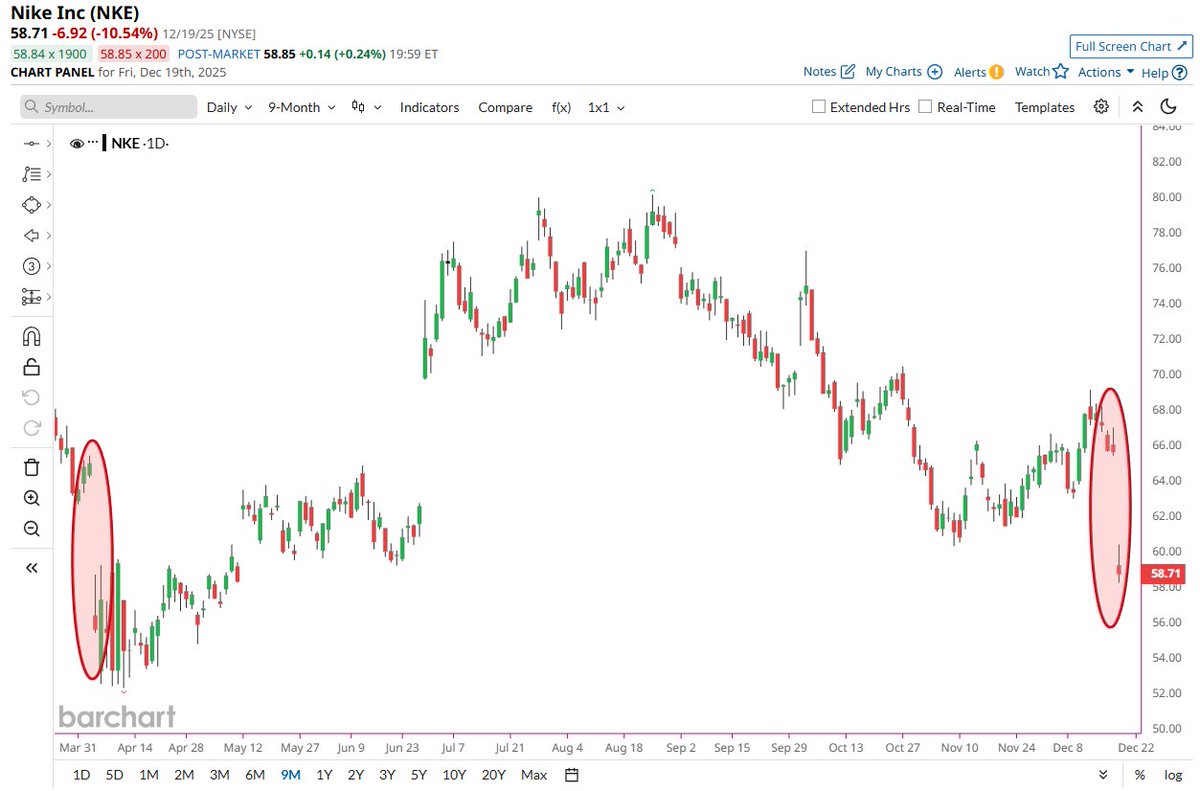Select the 3M time range
This screenshot has width=1200, height=791.
click(219, 775)
